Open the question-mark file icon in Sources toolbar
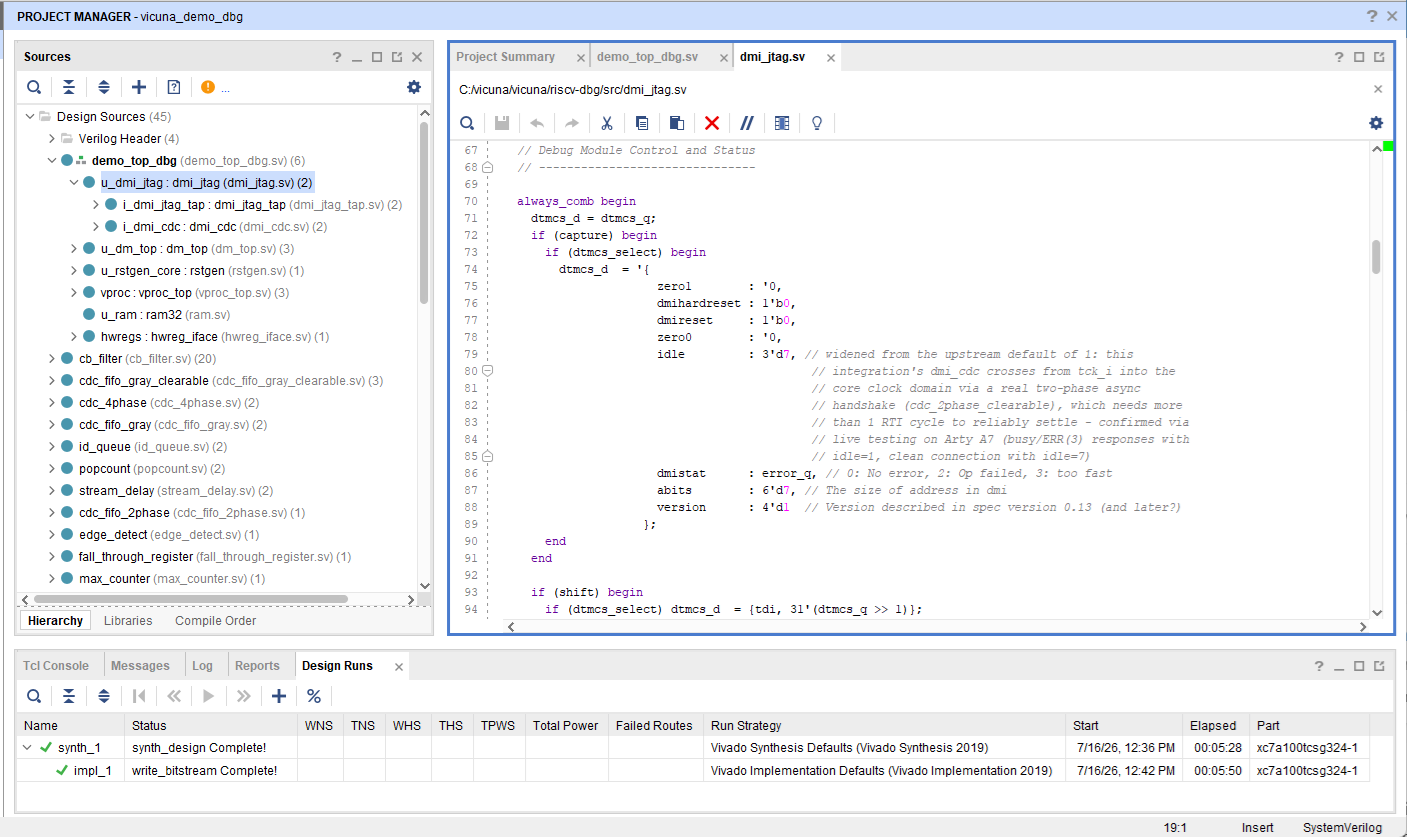The image size is (1407, 837). click(x=174, y=87)
